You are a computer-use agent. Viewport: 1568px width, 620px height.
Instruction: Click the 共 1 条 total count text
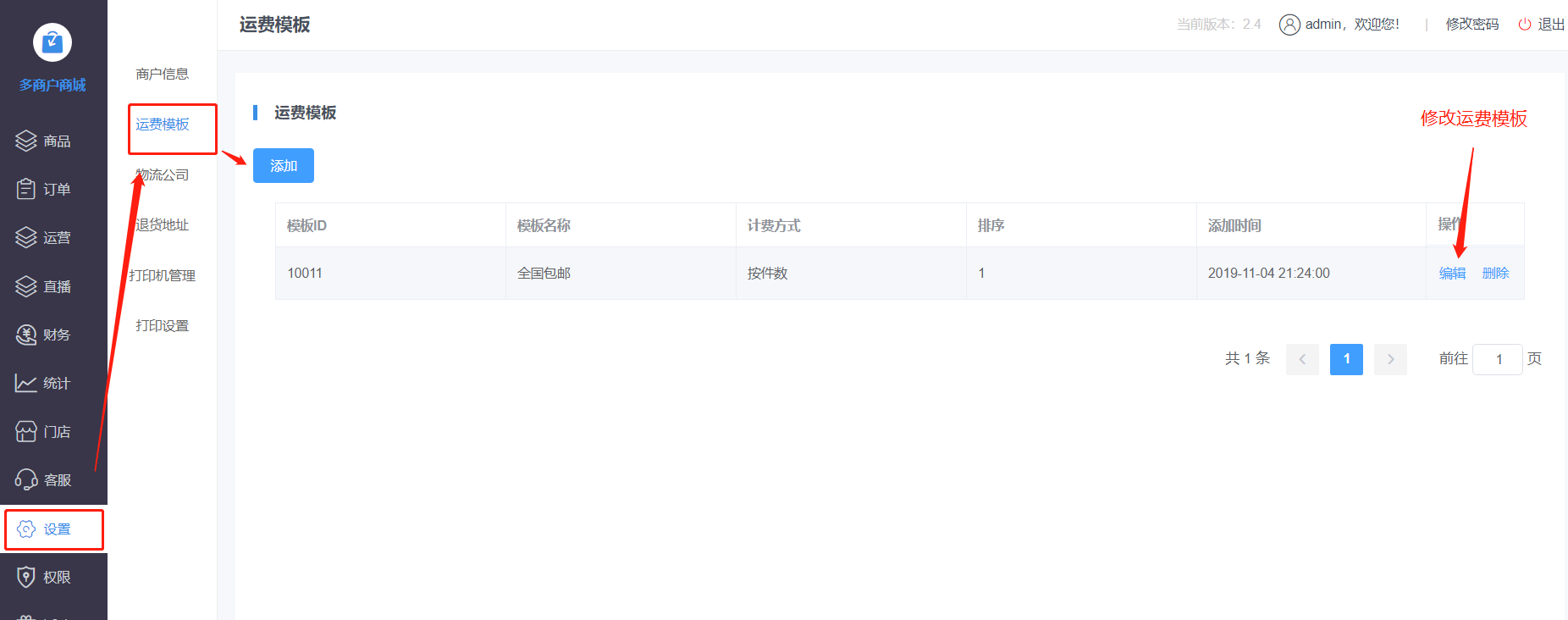coord(1247,358)
